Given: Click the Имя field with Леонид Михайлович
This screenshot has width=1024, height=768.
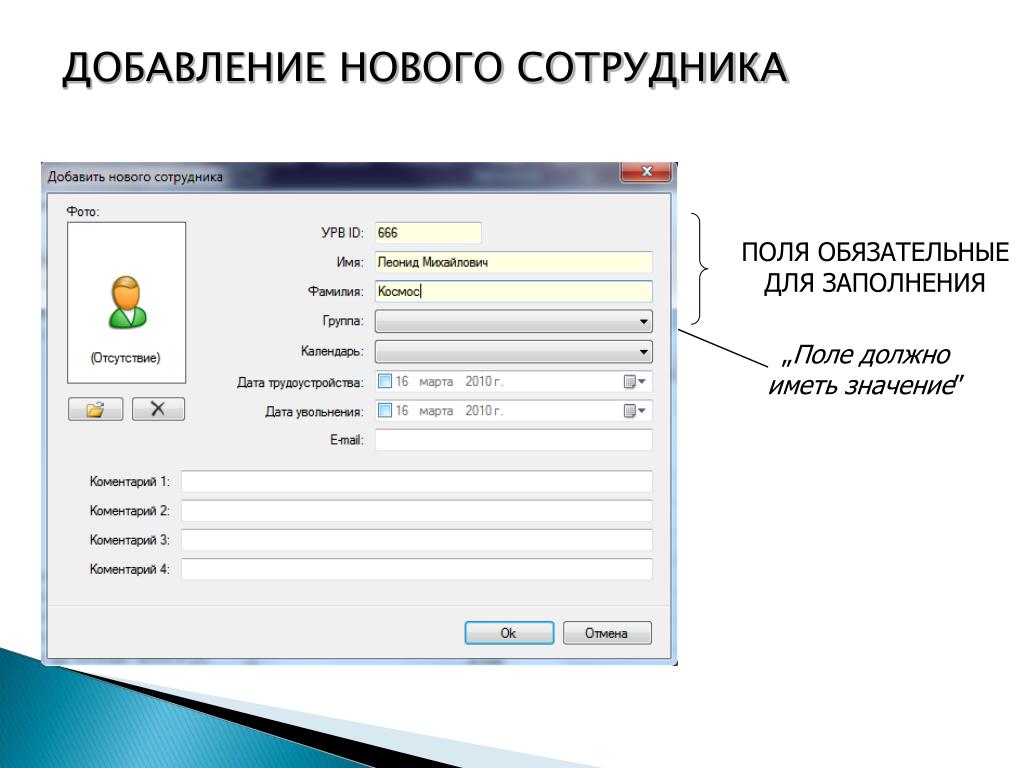Looking at the screenshot, I should [x=513, y=263].
